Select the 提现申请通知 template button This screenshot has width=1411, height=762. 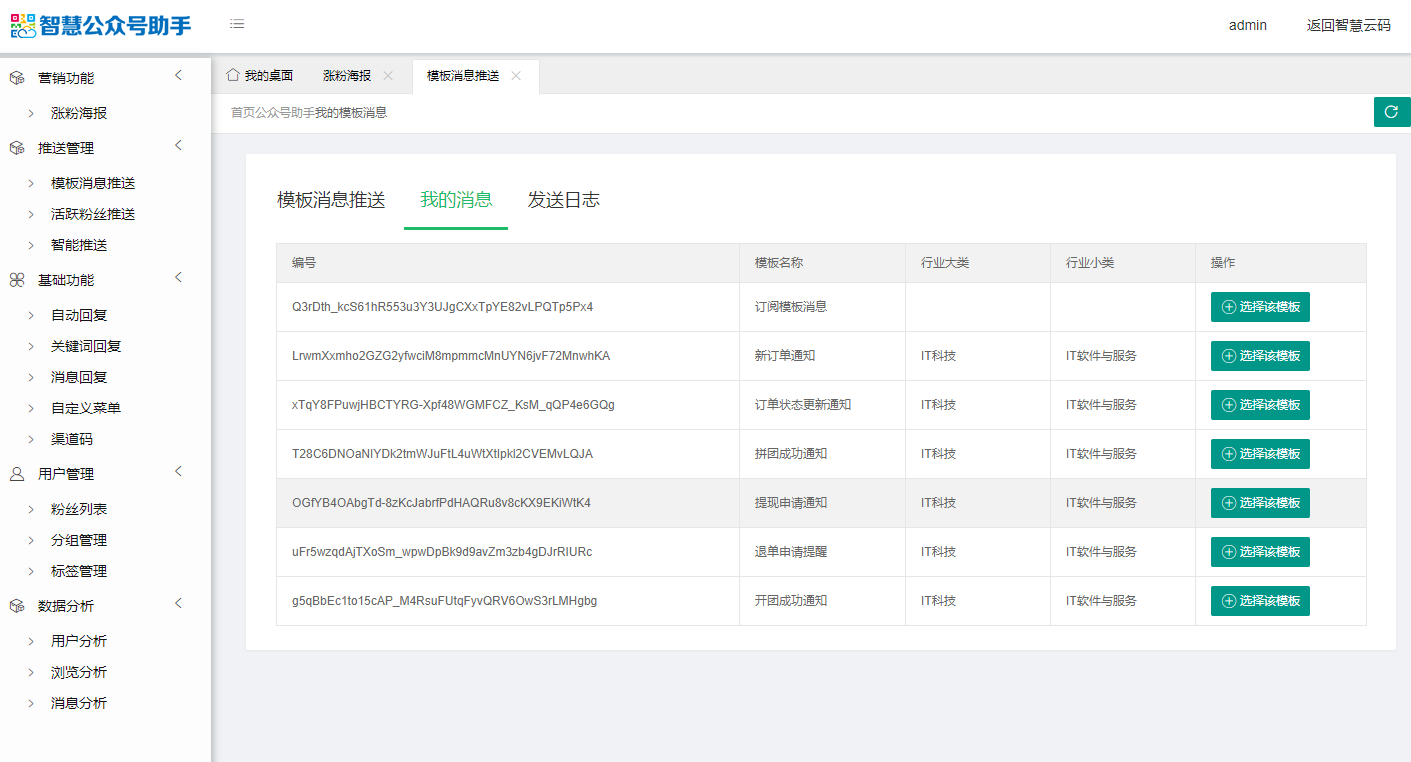pyautogui.click(x=1259, y=503)
